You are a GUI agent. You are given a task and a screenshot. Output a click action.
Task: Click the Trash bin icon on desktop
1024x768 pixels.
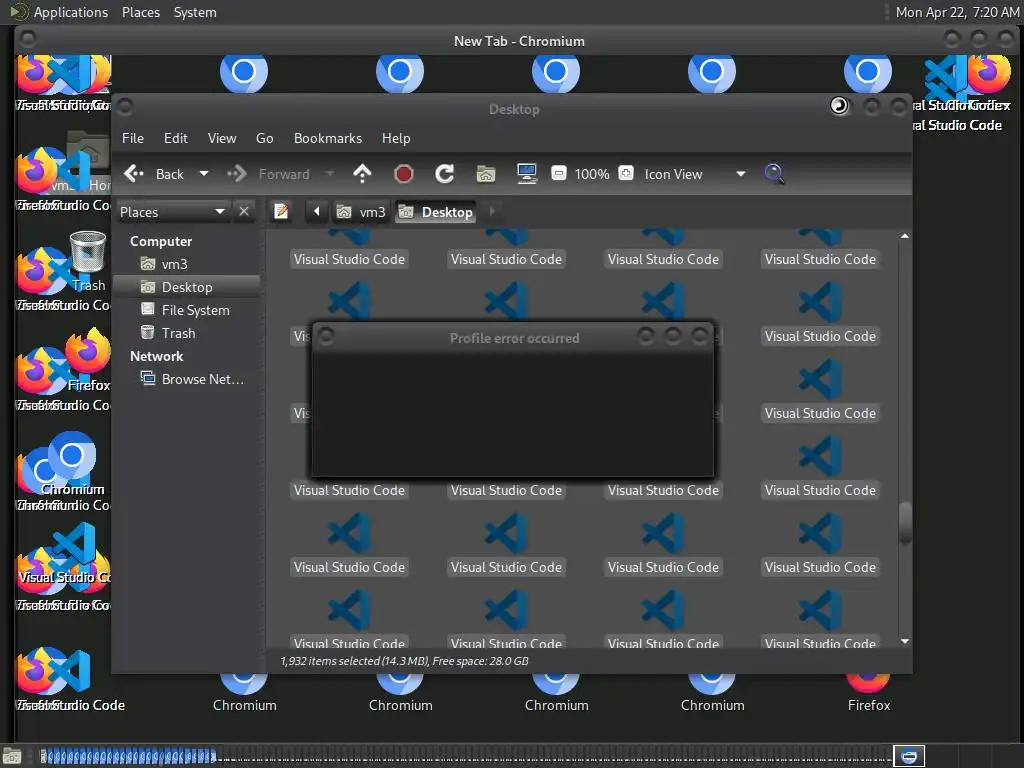coord(88,251)
